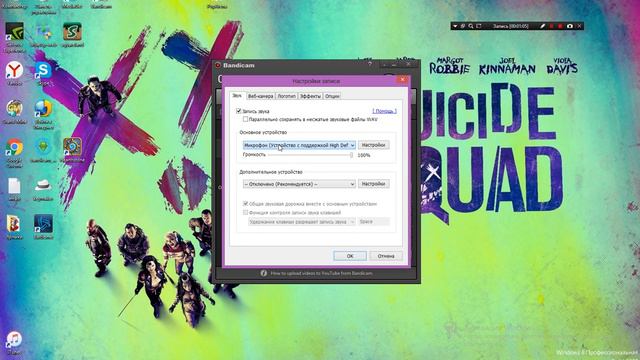The width and height of the screenshot is (640, 360).
Task: Close the recording settings dialog
Action: coord(402,80)
